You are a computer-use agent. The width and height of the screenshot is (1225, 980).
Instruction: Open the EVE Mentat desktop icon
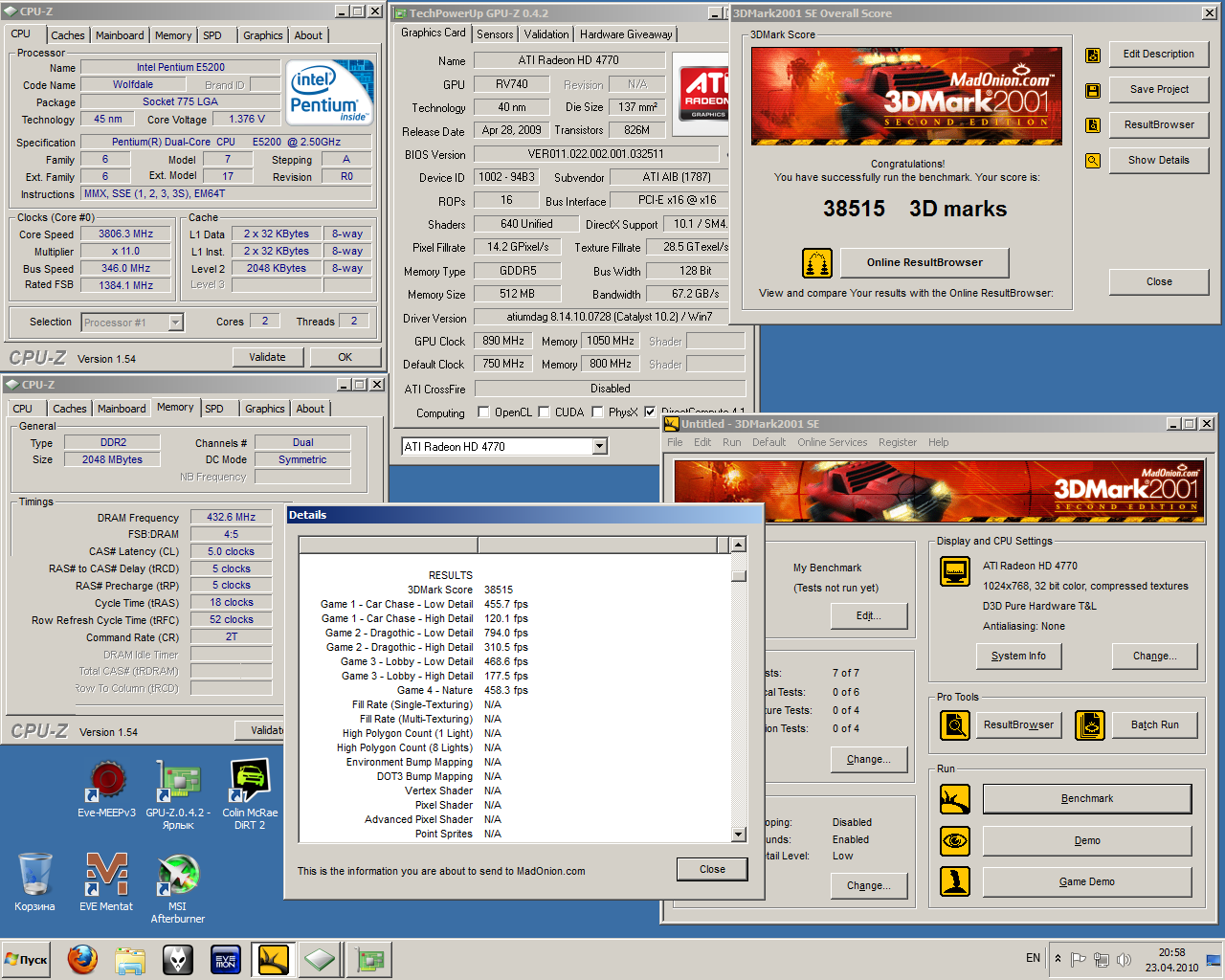click(x=106, y=881)
